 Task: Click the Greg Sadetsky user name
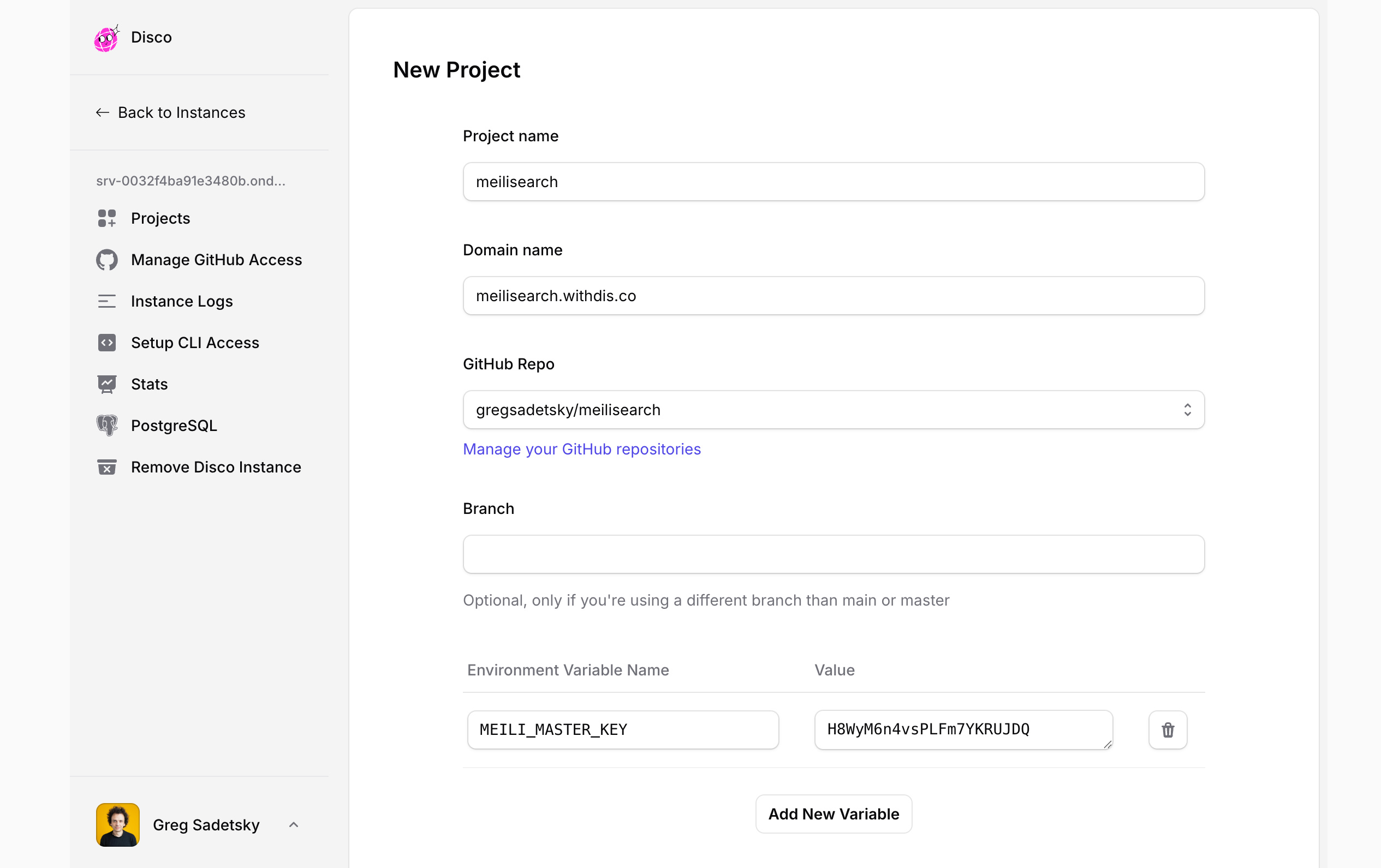[206, 824]
